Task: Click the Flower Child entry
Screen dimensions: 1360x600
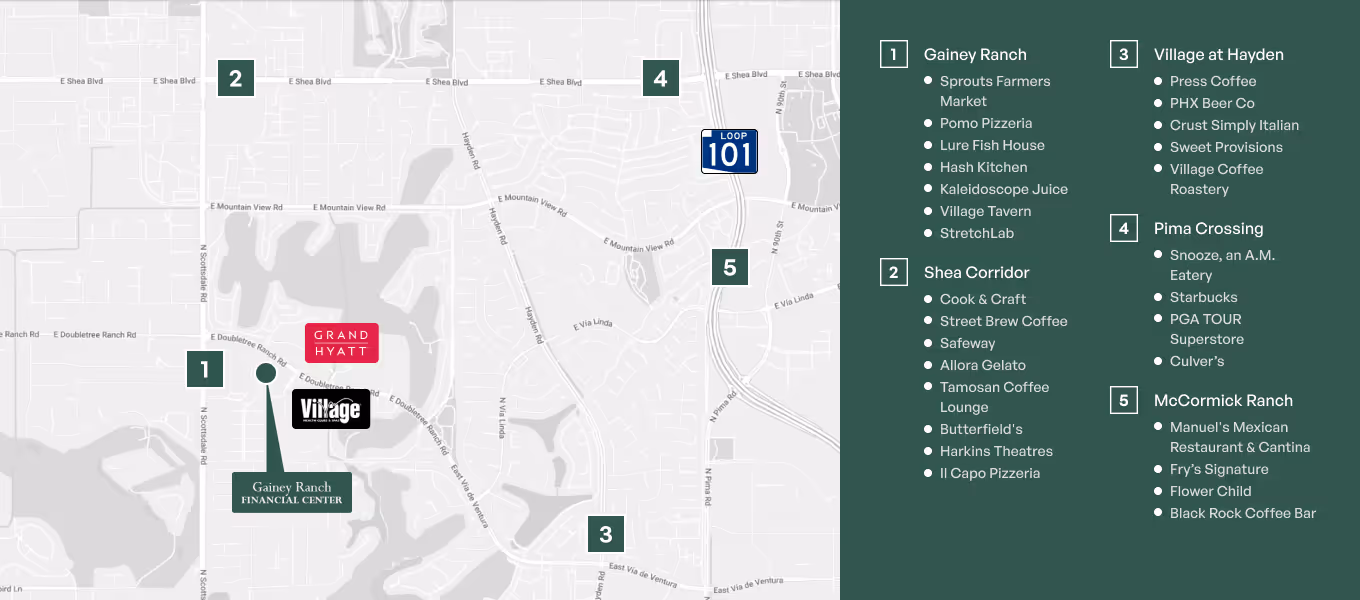Action: [x=1211, y=491]
